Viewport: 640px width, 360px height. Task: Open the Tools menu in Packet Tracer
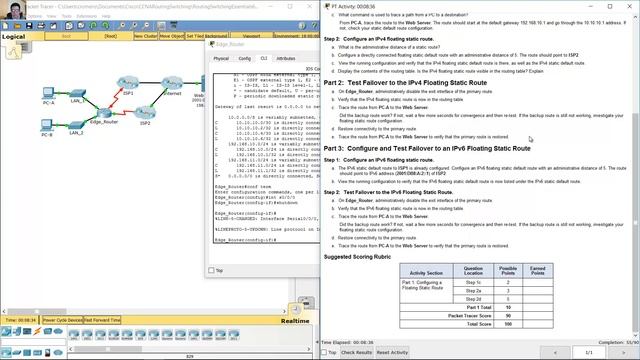(x=67, y=16)
